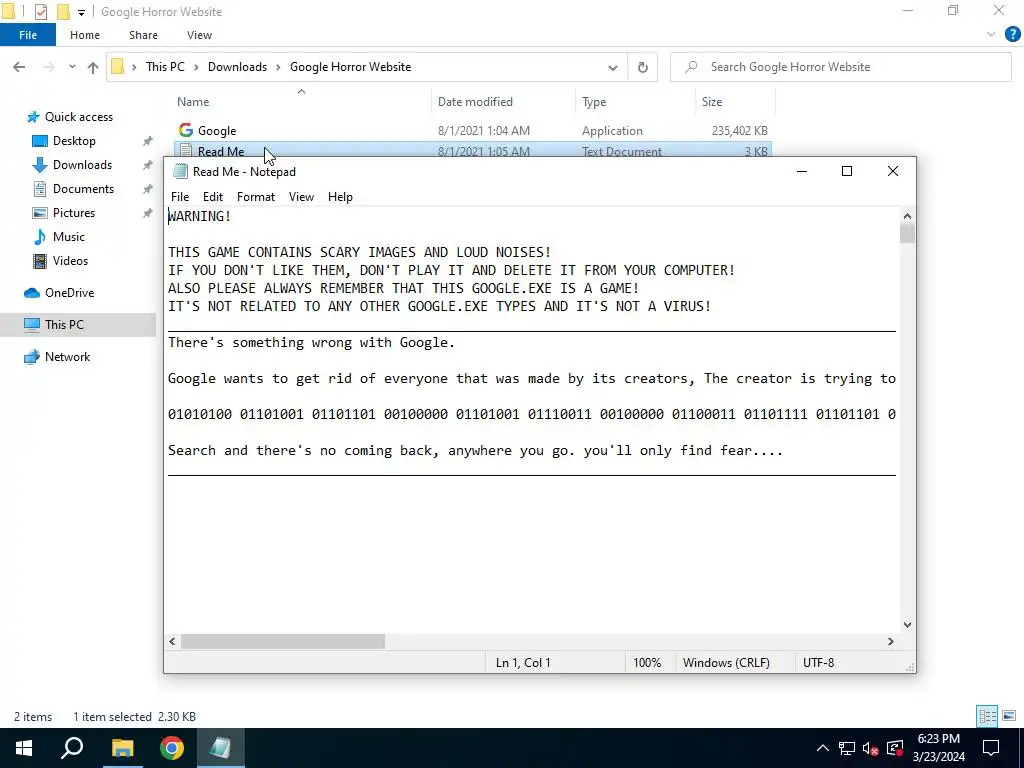Open Pictures in navigation pane
Viewport: 1024px width, 768px height.
[73, 213]
